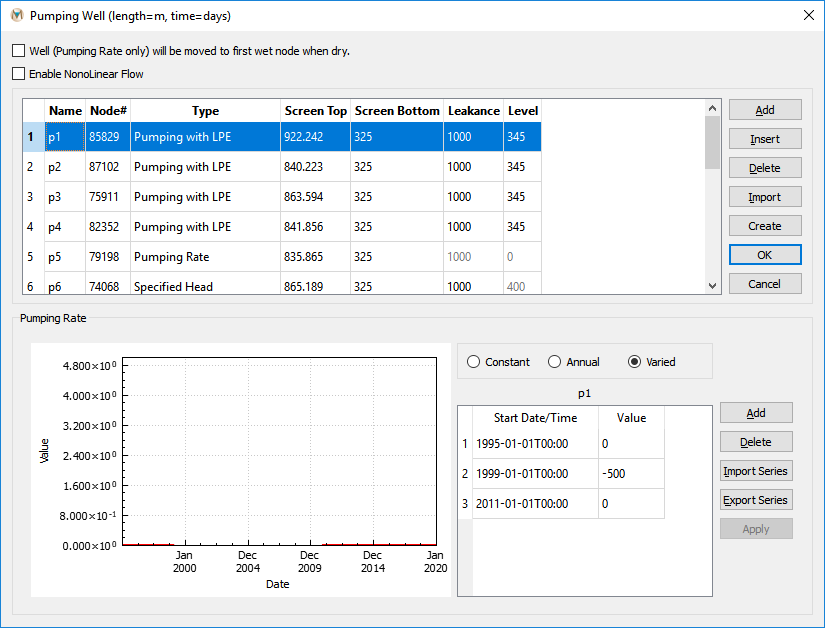
Task: Select the well p2 name cell
Action: pyautogui.click(x=65, y=167)
